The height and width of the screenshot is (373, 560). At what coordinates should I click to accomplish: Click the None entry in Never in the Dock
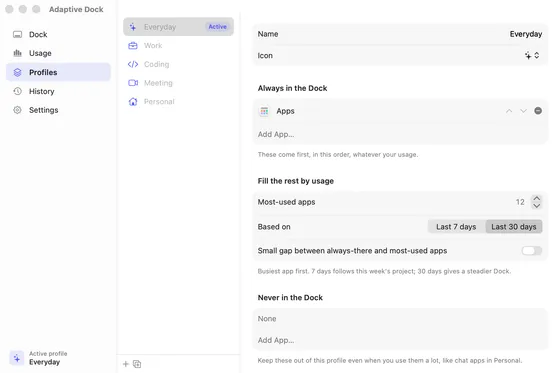(x=267, y=319)
